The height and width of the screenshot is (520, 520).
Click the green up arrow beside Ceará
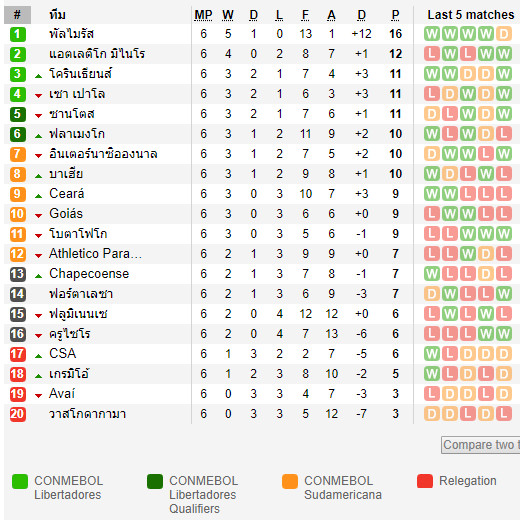point(39,196)
